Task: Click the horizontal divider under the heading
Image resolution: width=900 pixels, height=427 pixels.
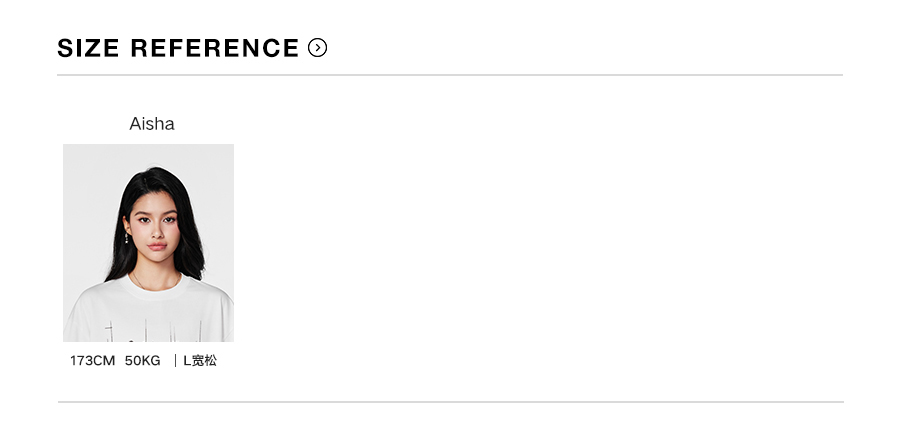Action: click(x=450, y=75)
